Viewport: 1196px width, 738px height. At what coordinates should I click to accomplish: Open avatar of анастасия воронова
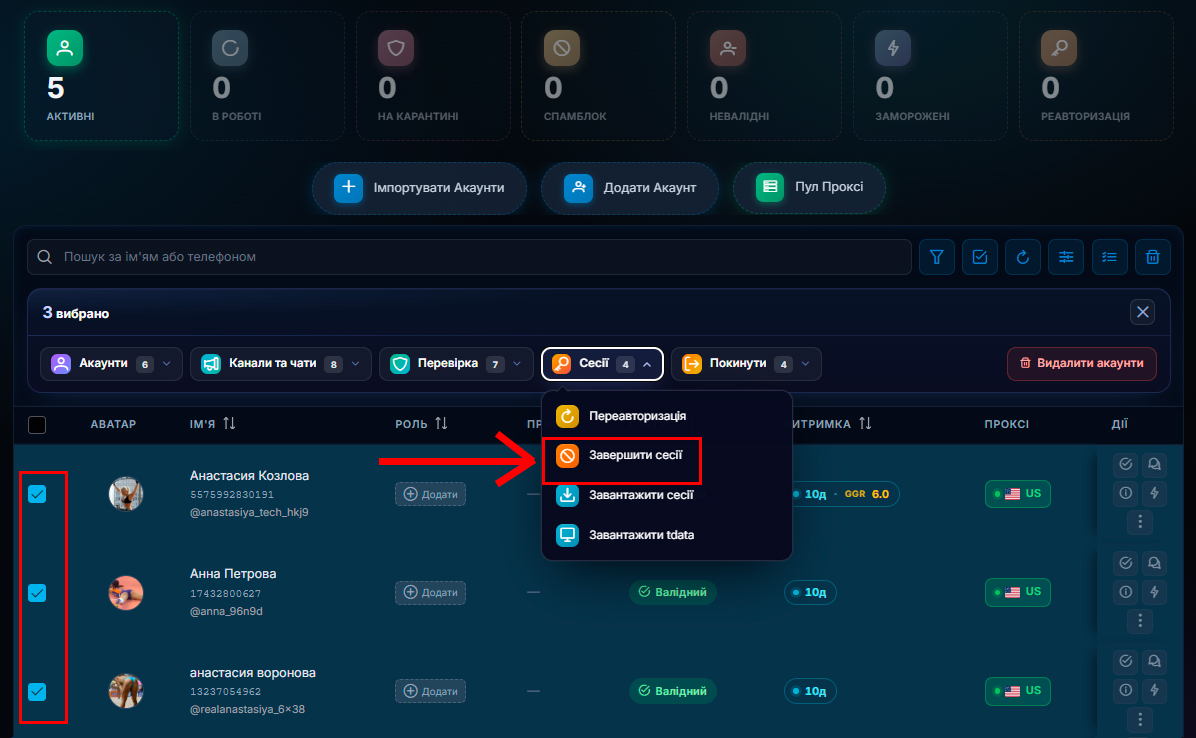126,691
